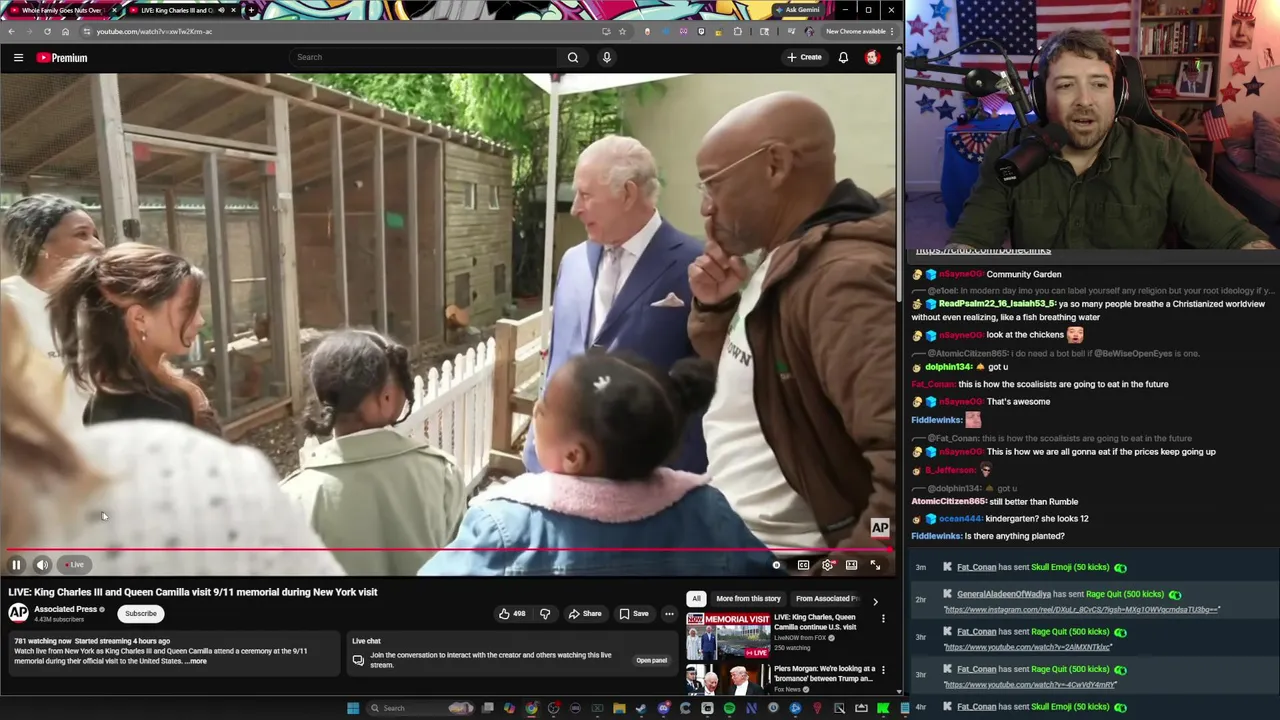Go back in the browser
This screenshot has width=1280, height=720.
click(x=11, y=31)
